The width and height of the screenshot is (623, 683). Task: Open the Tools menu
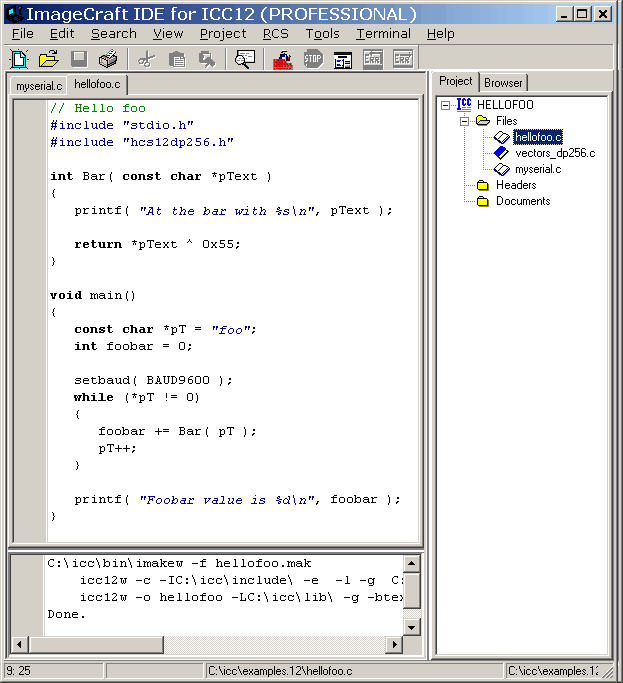tap(322, 34)
